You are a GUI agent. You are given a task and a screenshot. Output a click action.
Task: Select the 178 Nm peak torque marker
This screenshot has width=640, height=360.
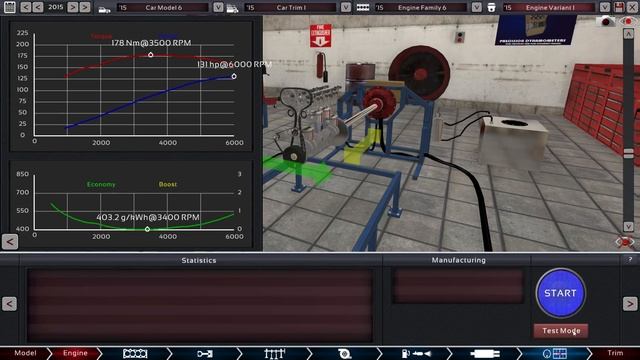[x=151, y=55]
